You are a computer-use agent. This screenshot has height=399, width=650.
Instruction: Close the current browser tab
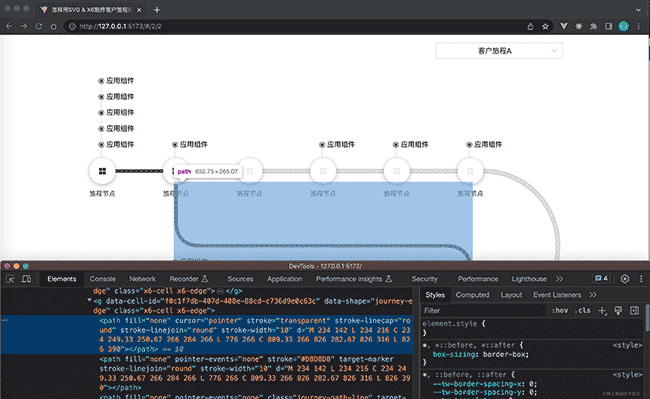139,10
